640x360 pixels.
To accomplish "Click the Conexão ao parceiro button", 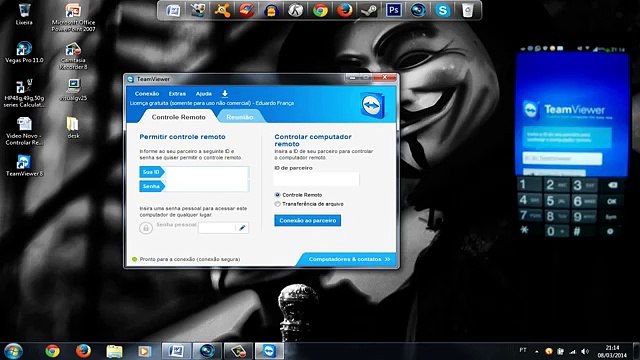I will click(x=307, y=220).
